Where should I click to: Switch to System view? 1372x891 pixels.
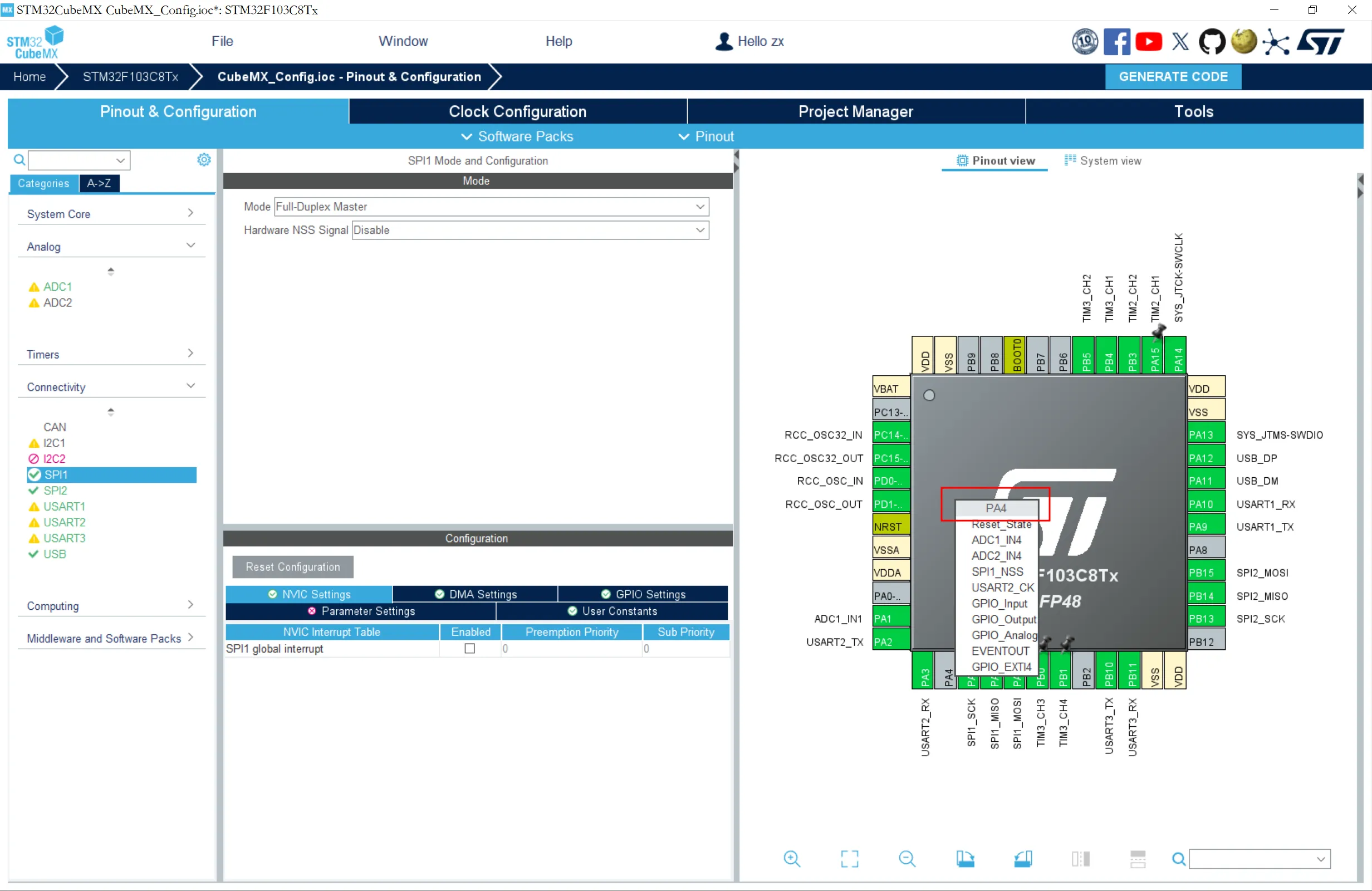point(1103,161)
